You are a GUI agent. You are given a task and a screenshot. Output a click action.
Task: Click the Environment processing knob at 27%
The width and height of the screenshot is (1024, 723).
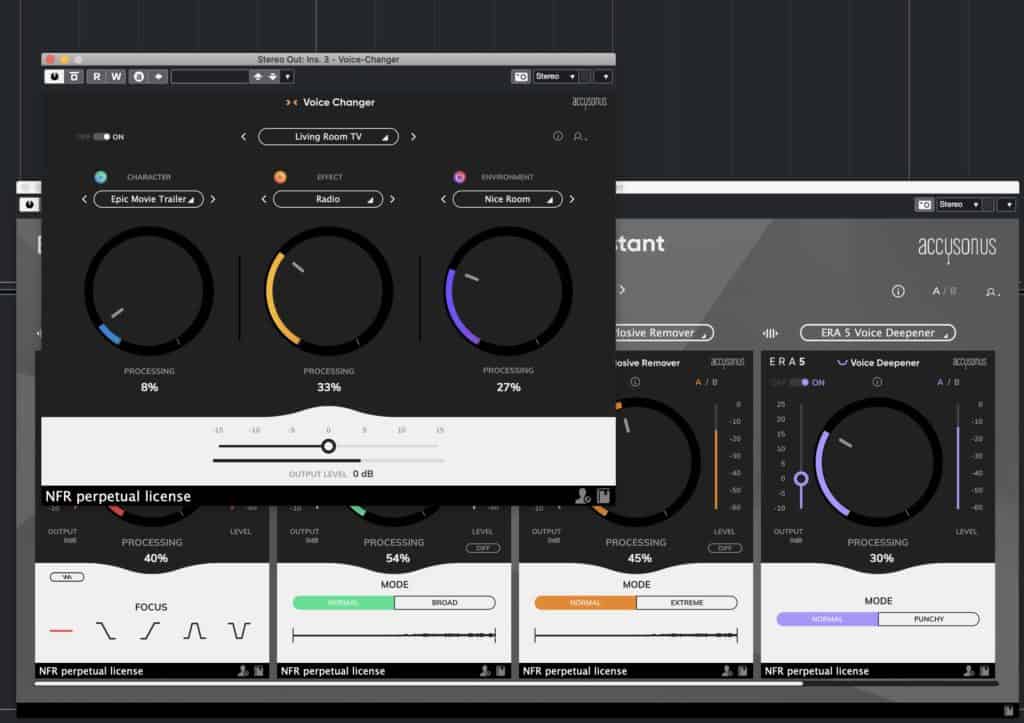(x=508, y=291)
